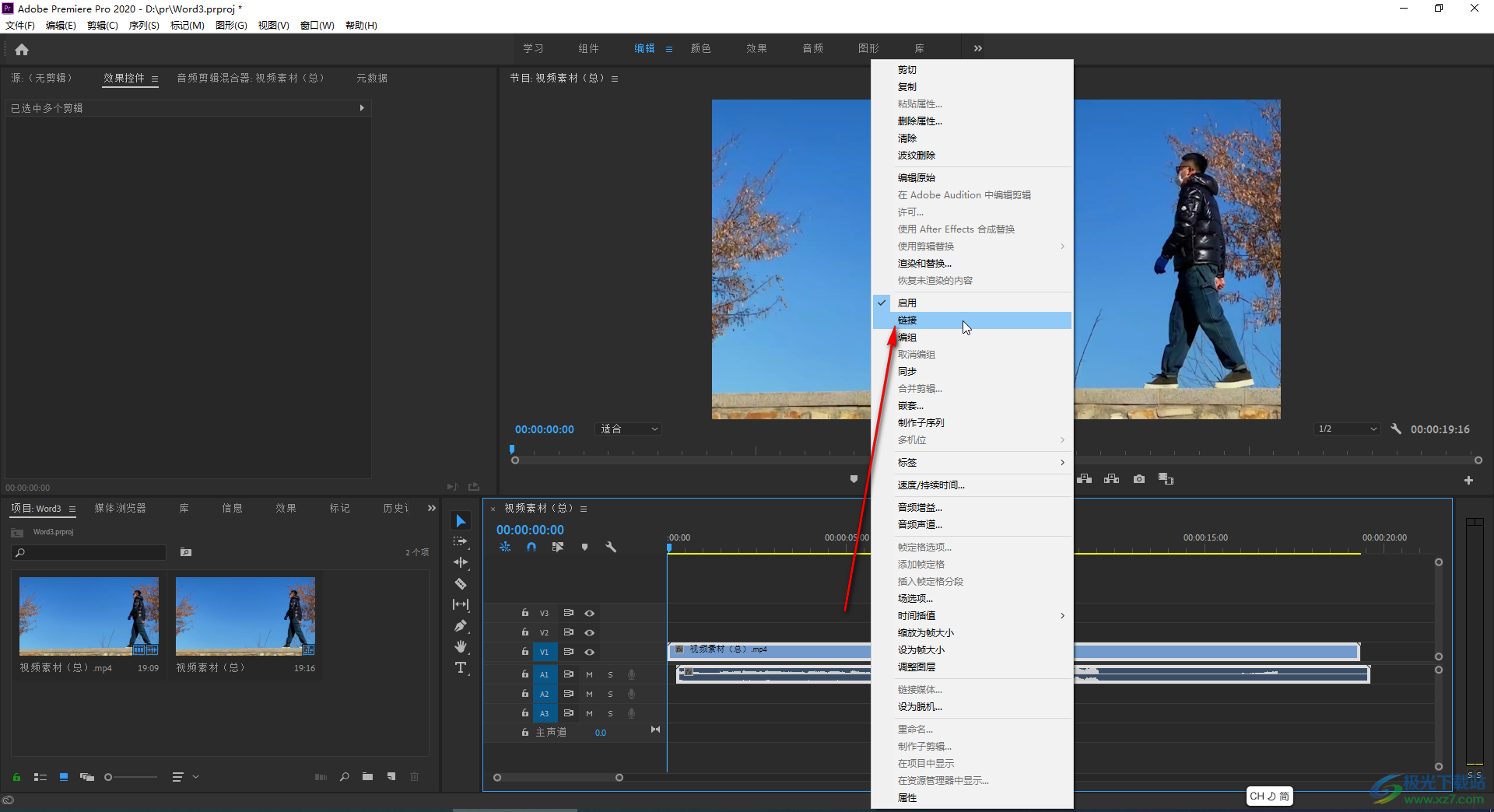This screenshot has height=812, width=1494.
Task: Hide track V3 output eye
Action: click(x=590, y=613)
